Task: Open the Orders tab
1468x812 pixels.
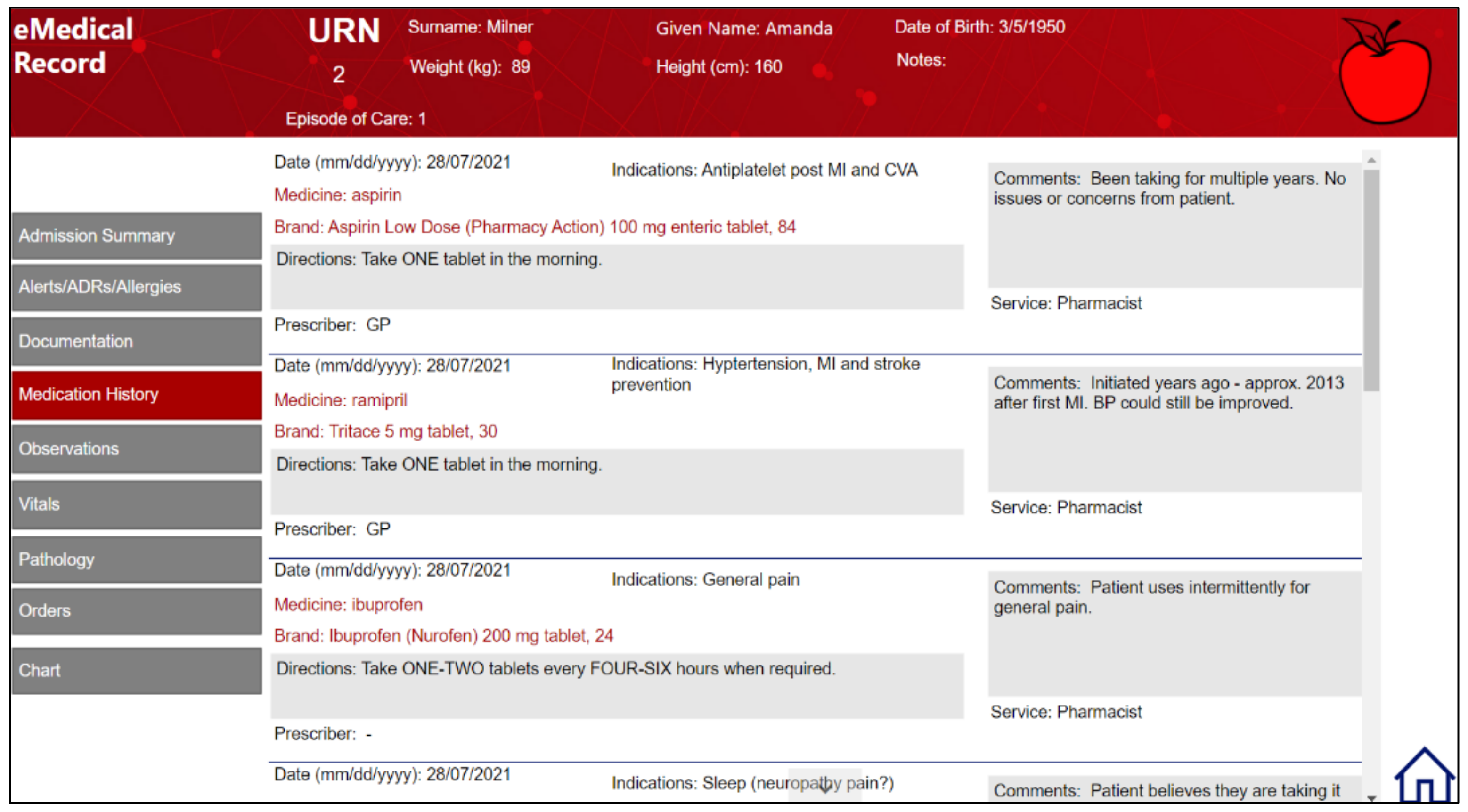Action: point(137,611)
